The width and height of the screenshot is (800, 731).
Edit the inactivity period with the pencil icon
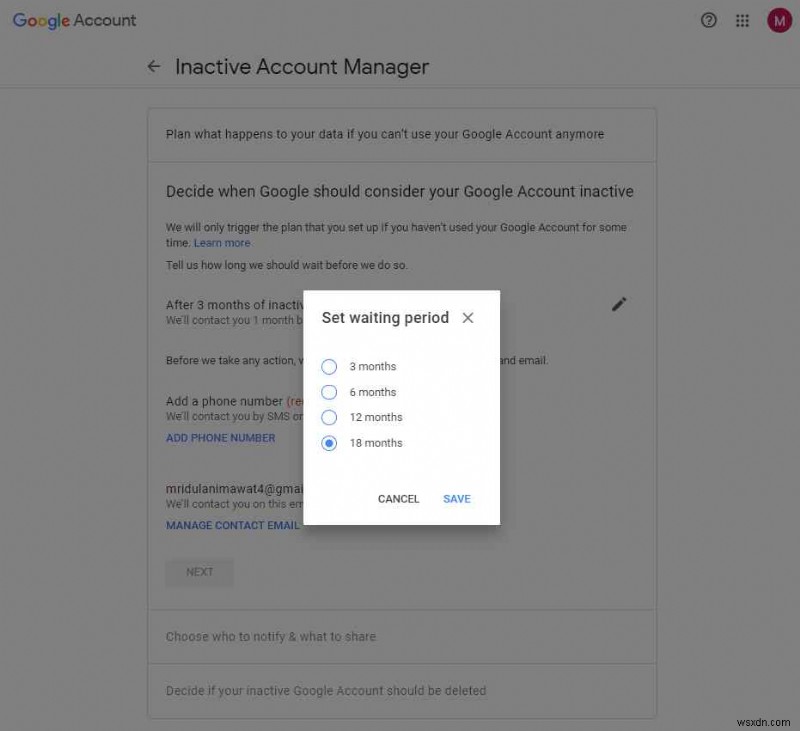point(619,304)
